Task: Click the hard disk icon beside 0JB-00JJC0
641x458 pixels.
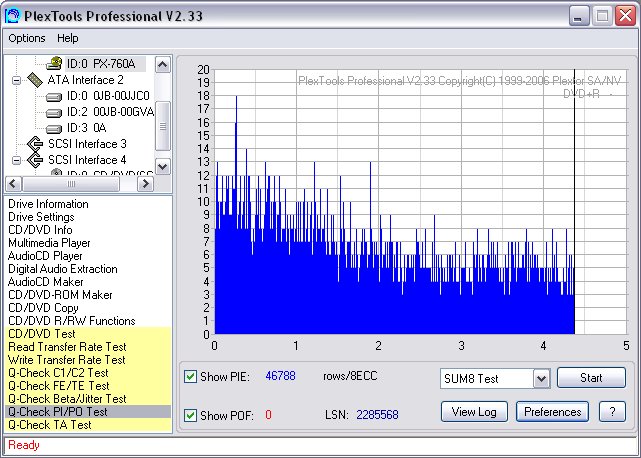Action: pos(54,97)
